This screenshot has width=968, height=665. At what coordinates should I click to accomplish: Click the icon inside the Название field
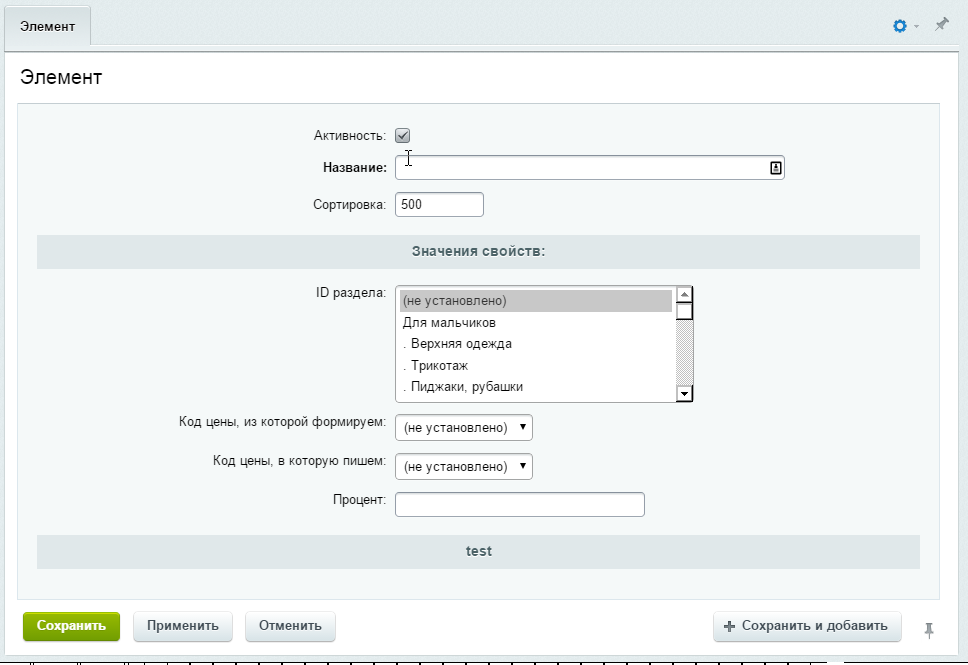775,168
